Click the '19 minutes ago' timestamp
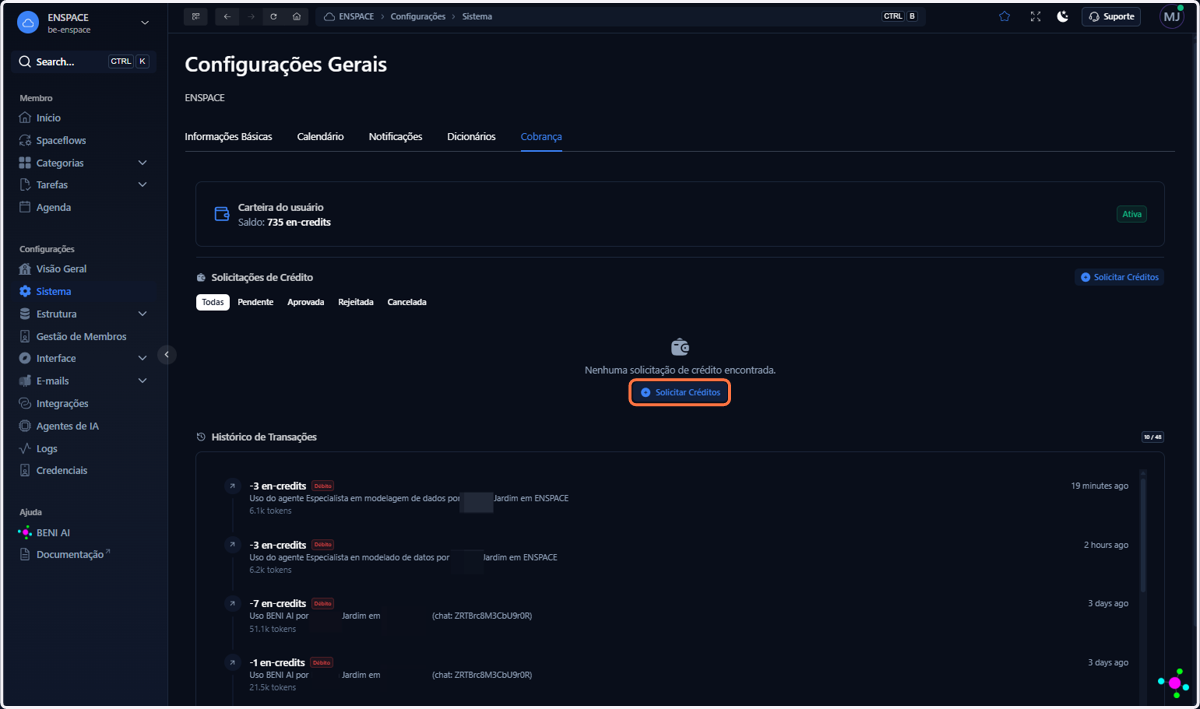The height and width of the screenshot is (709, 1200). (1099, 486)
